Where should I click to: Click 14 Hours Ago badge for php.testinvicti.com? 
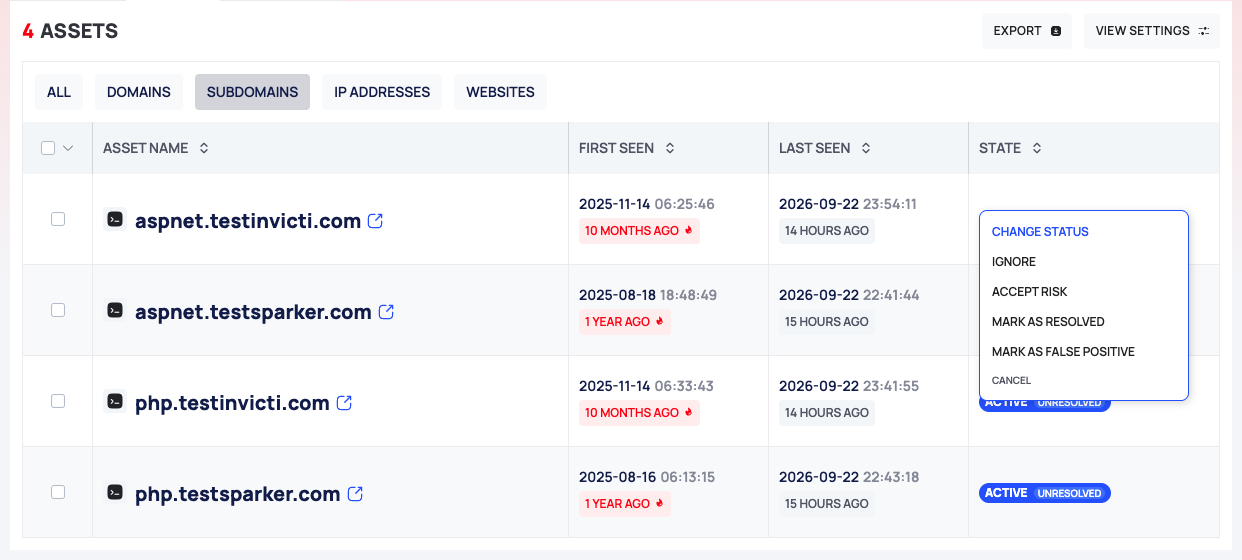pyautogui.click(x=827, y=413)
